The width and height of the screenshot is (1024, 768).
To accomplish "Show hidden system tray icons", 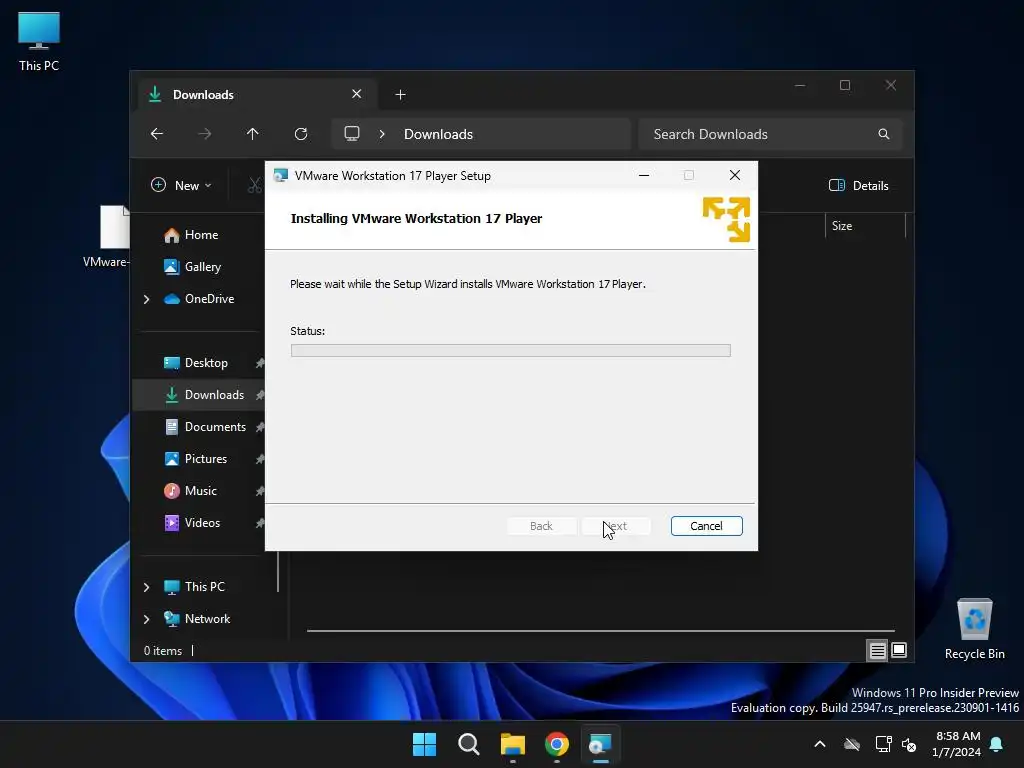I will click(820, 744).
